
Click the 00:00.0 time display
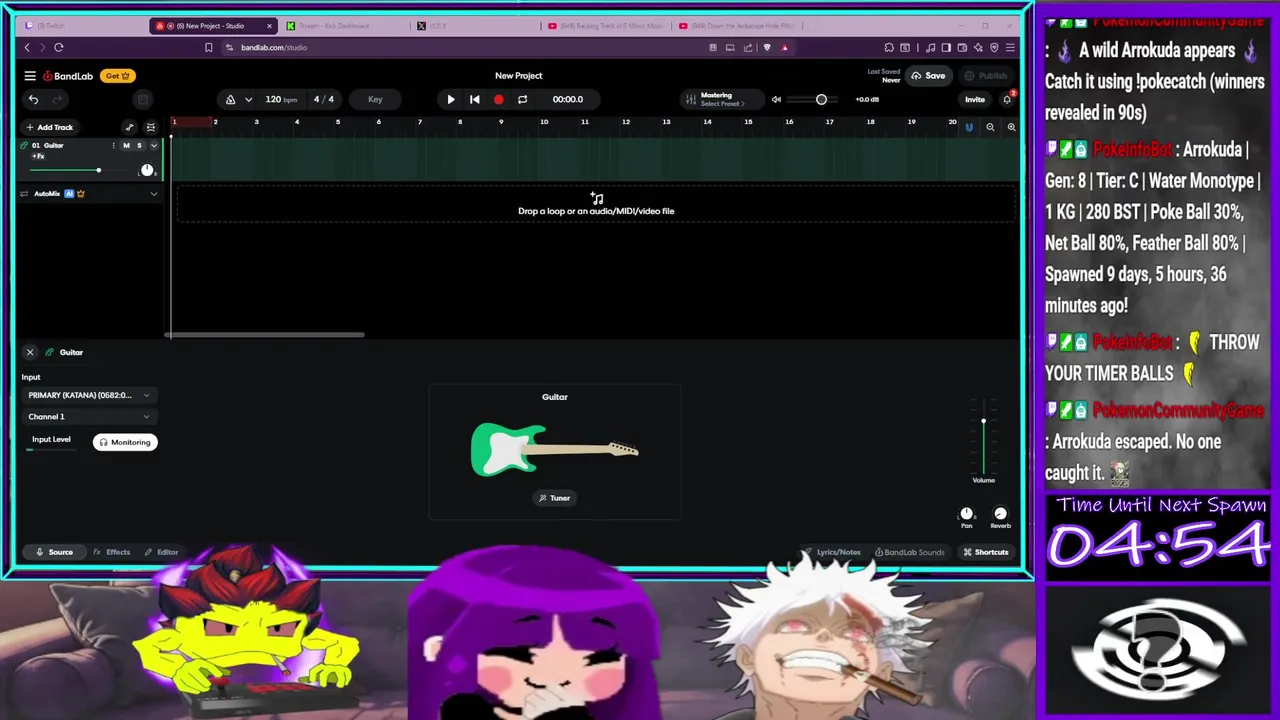click(x=567, y=99)
